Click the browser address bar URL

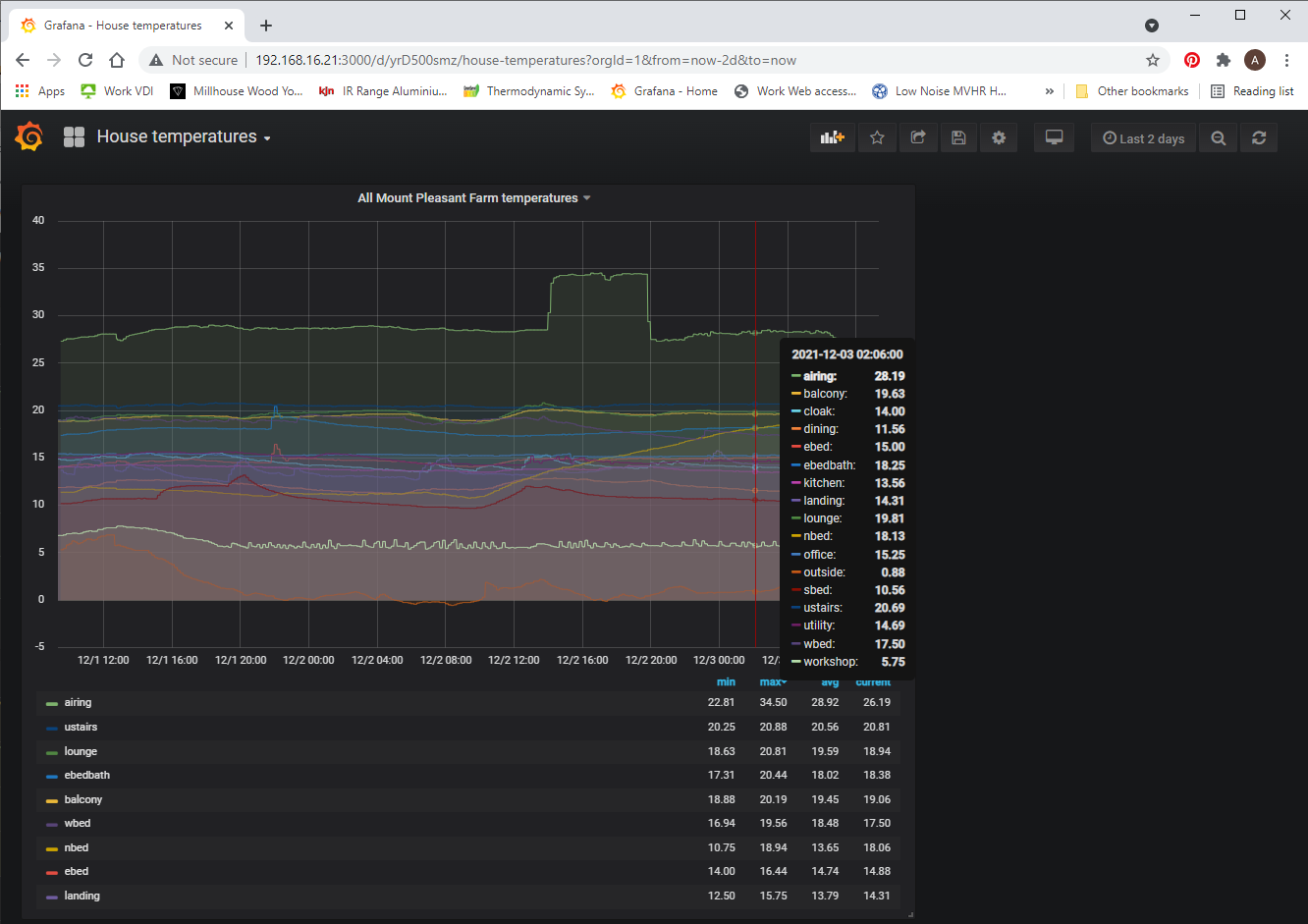(525, 60)
